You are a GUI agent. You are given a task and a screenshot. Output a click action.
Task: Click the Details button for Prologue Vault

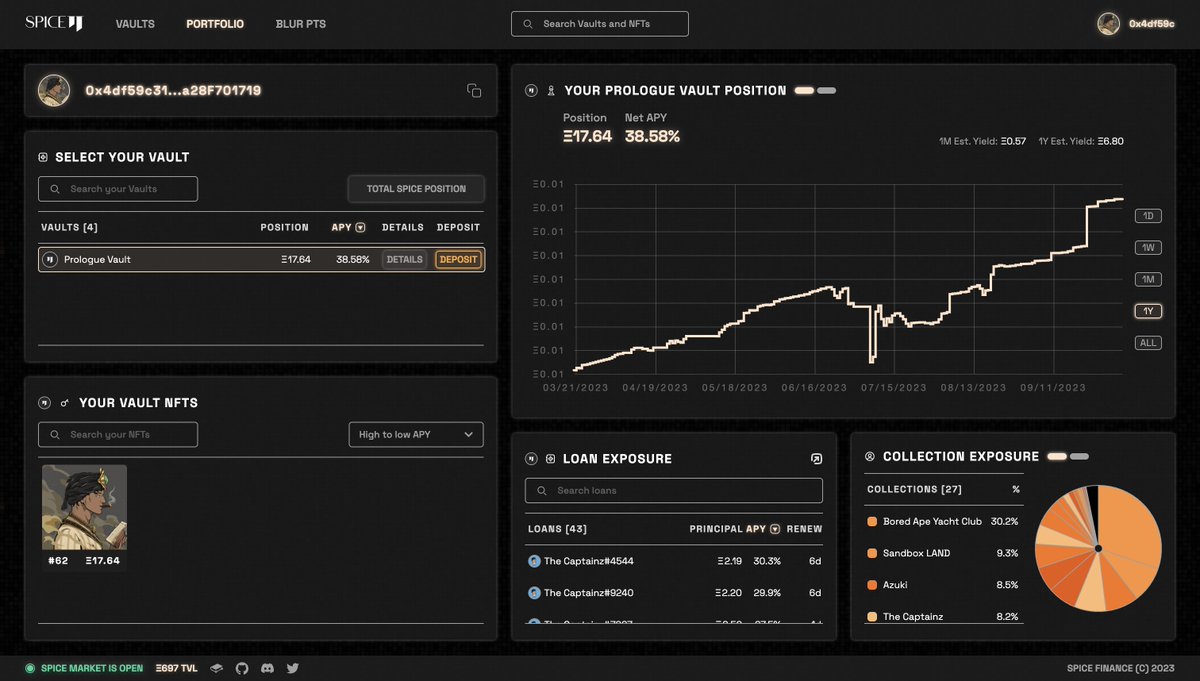tap(405, 260)
